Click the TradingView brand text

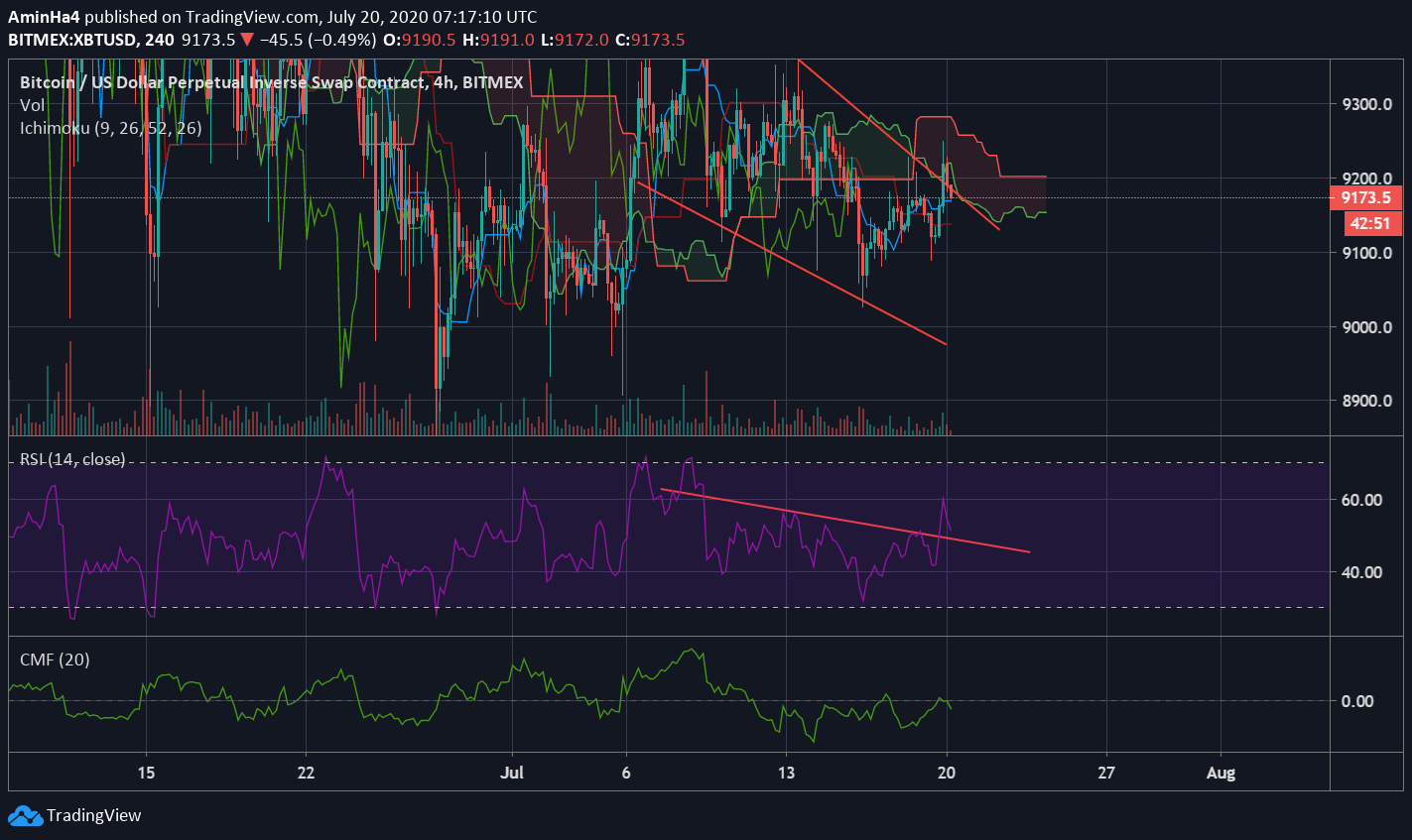pyautogui.click(x=94, y=815)
